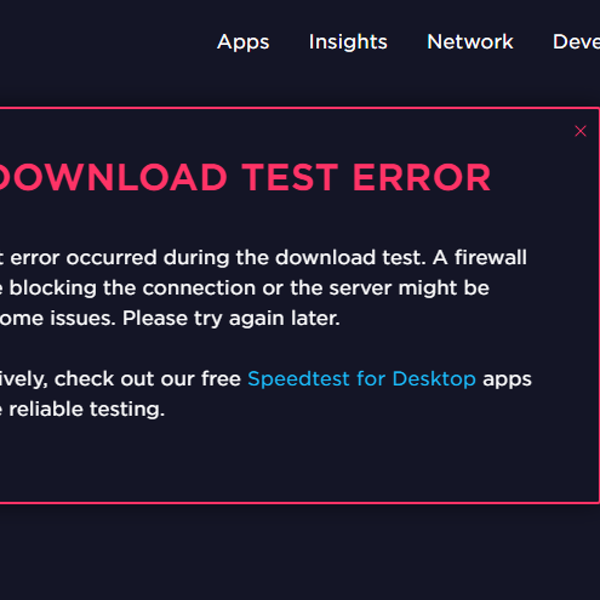Image resolution: width=600 pixels, height=600 pixels.
Task: Click the "blocking the connection" phrase
Action: 132,288
